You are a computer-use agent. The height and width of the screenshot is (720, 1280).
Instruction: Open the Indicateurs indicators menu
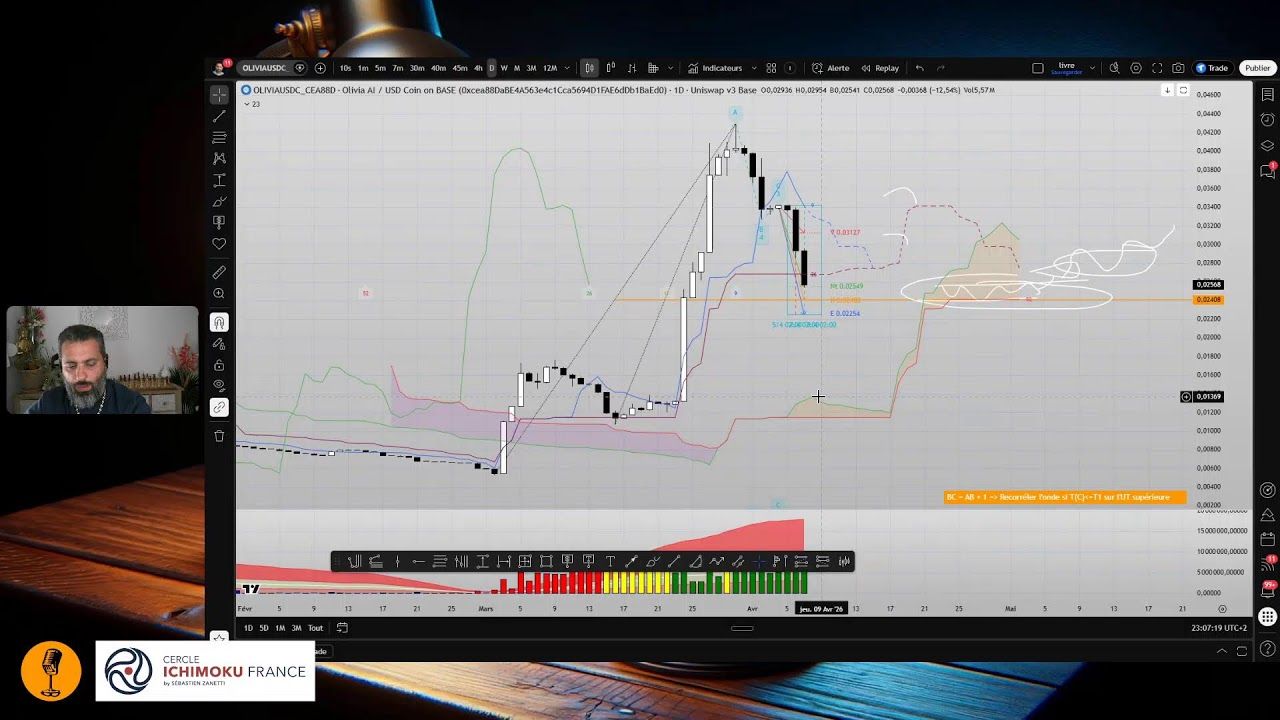(x=715, y=68)
